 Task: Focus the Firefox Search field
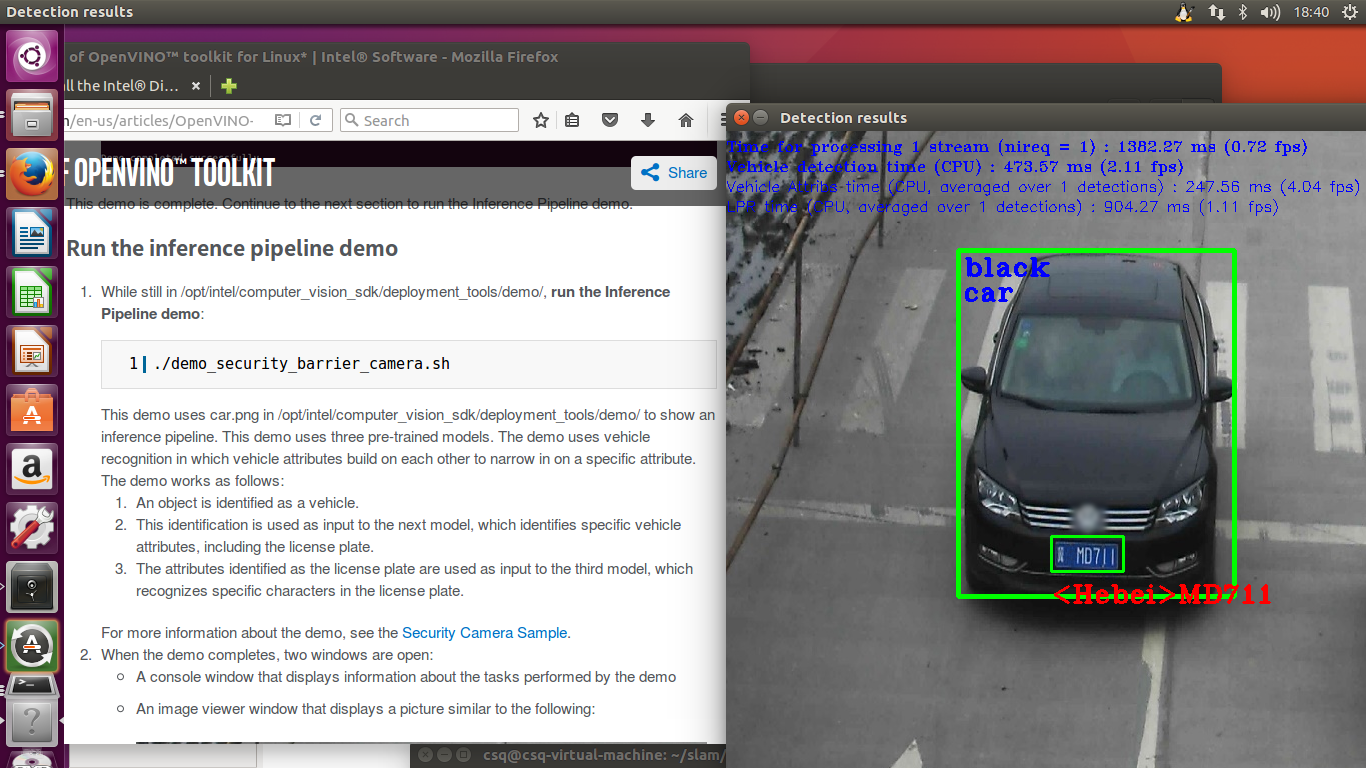coord(429,120)
